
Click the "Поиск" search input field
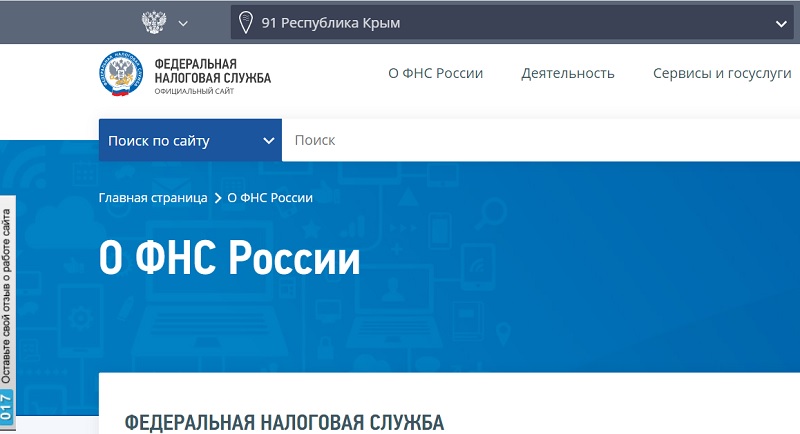point(541,140)
